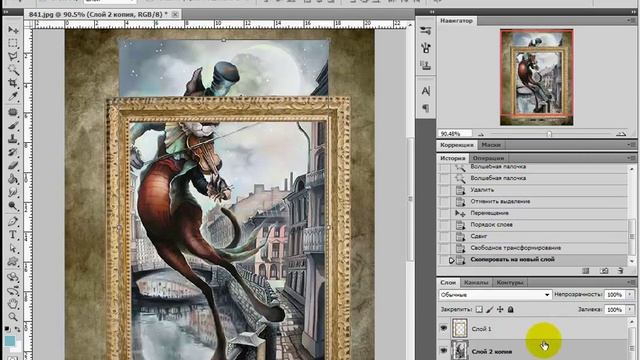Set history brush source at Порядок слоев state
640x360 pixels.
coord(444,224)
